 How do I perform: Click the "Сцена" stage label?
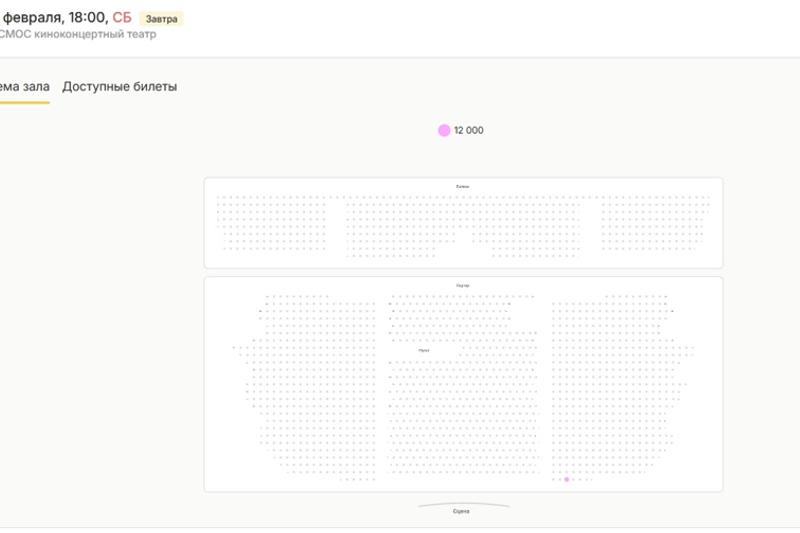461,511
